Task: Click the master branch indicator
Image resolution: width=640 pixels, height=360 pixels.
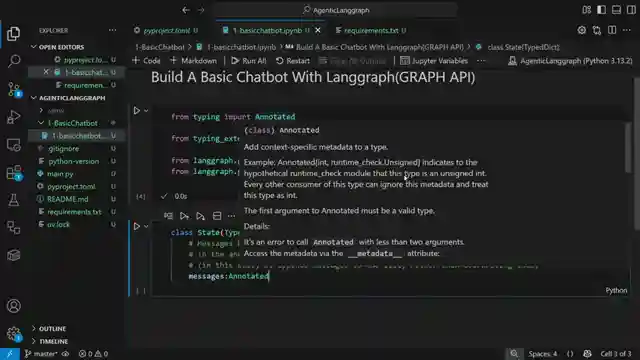Action: 41,354
